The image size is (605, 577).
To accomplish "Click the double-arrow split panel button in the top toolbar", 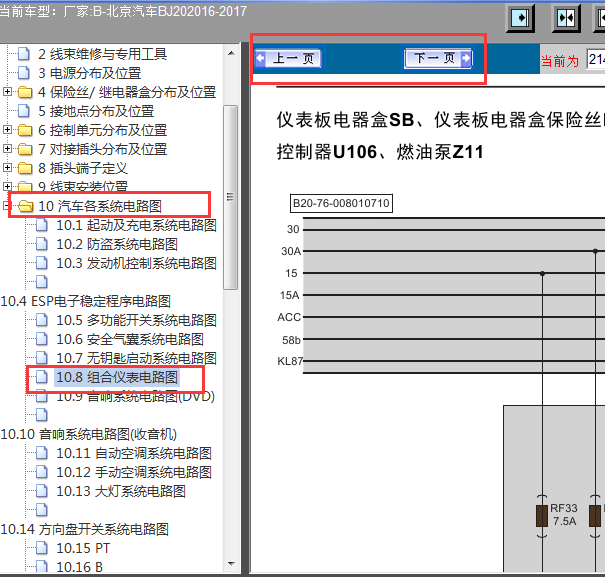I will (566, 18).
